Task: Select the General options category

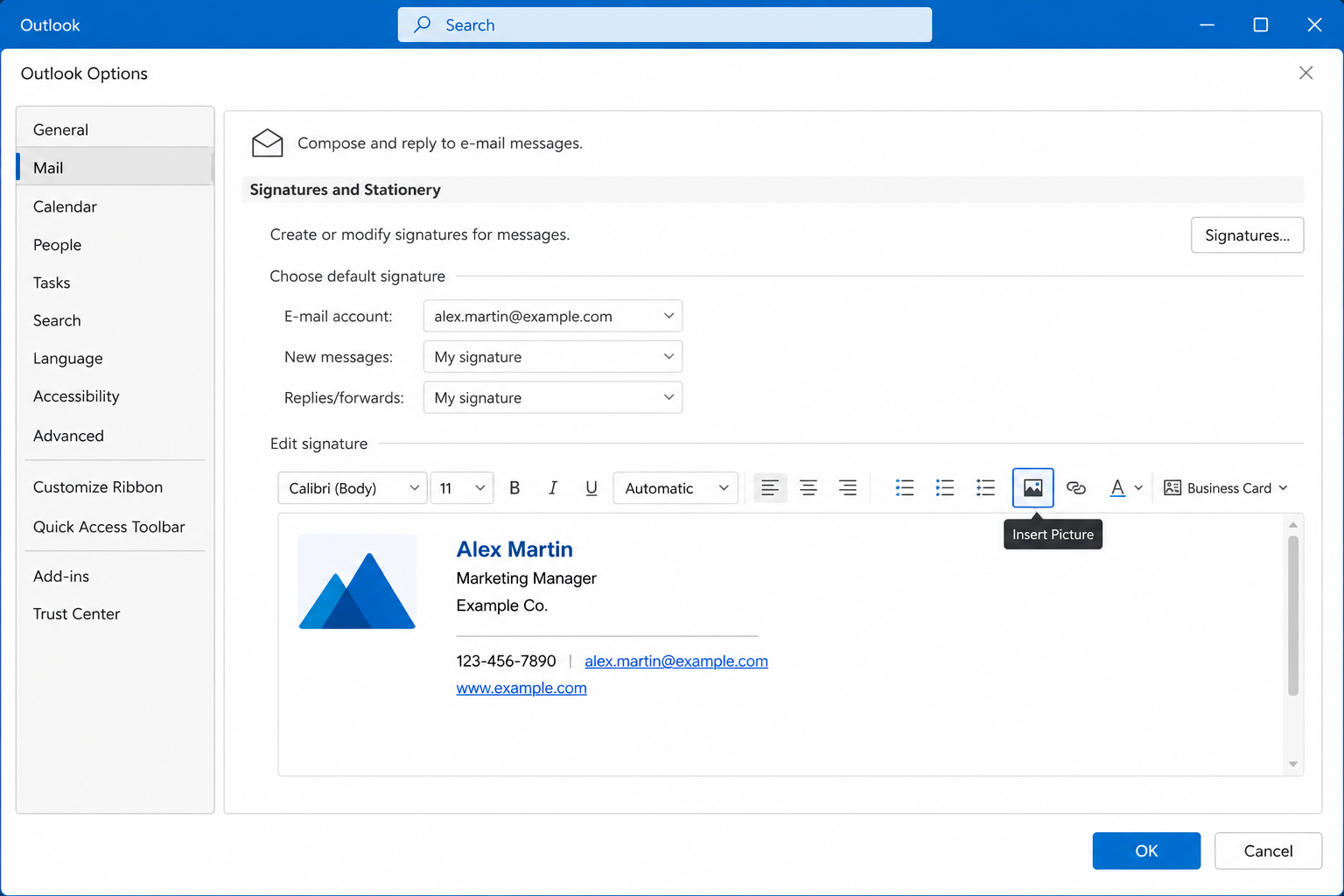Action: pos(115,129)
